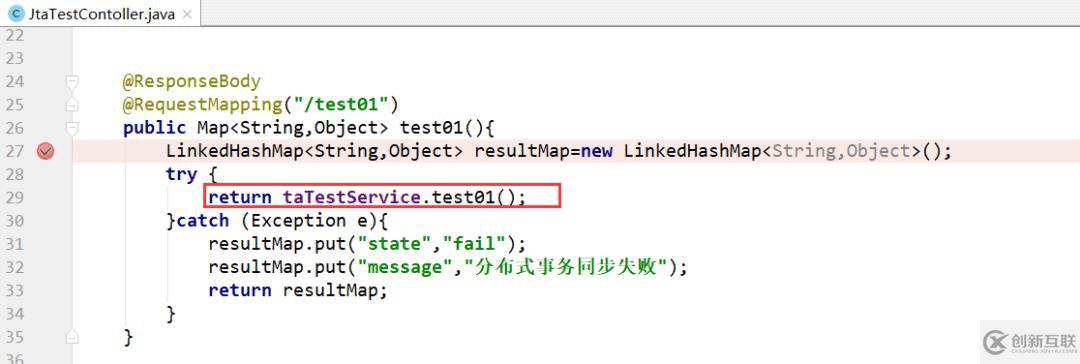Click line number 33 in the gutter
The height and width of the screenshot is (364, 1080).
coord(14,290)
